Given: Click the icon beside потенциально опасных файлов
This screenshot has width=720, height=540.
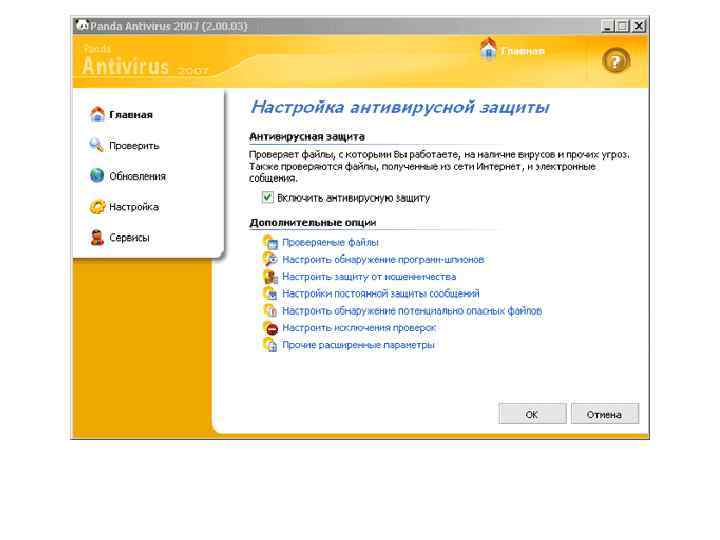Looking at the screenshot, I should coord(270,310).
